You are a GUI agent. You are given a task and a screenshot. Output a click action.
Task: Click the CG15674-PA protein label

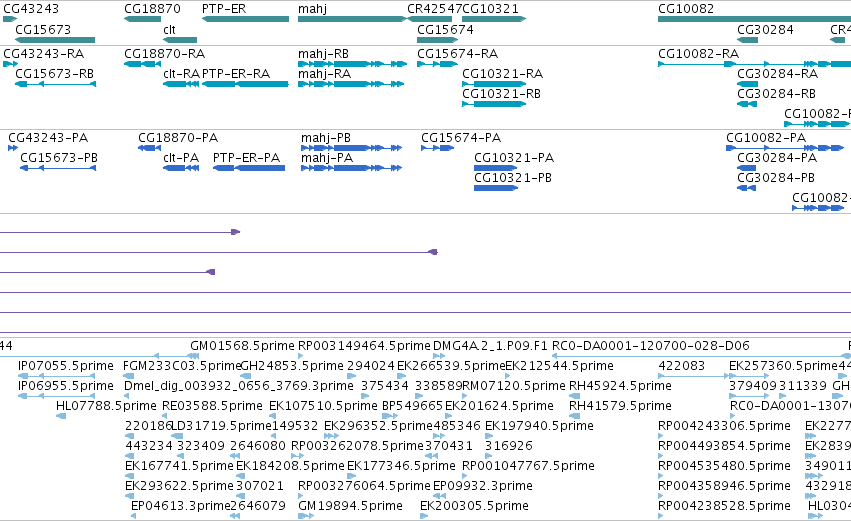(x=461, y=138)
